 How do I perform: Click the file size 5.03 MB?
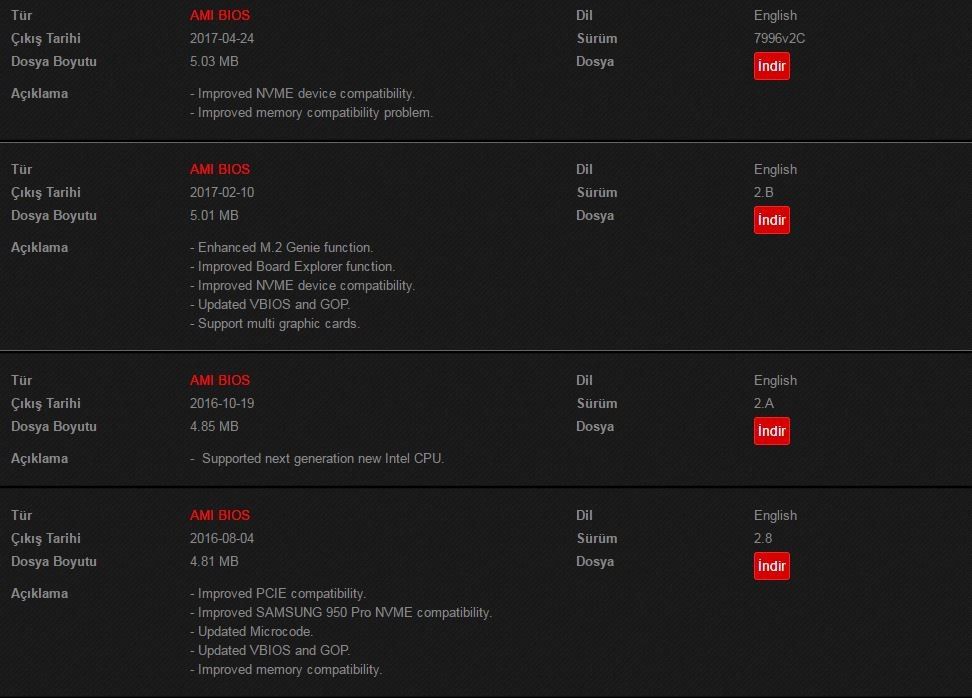[x=214, y=61]
